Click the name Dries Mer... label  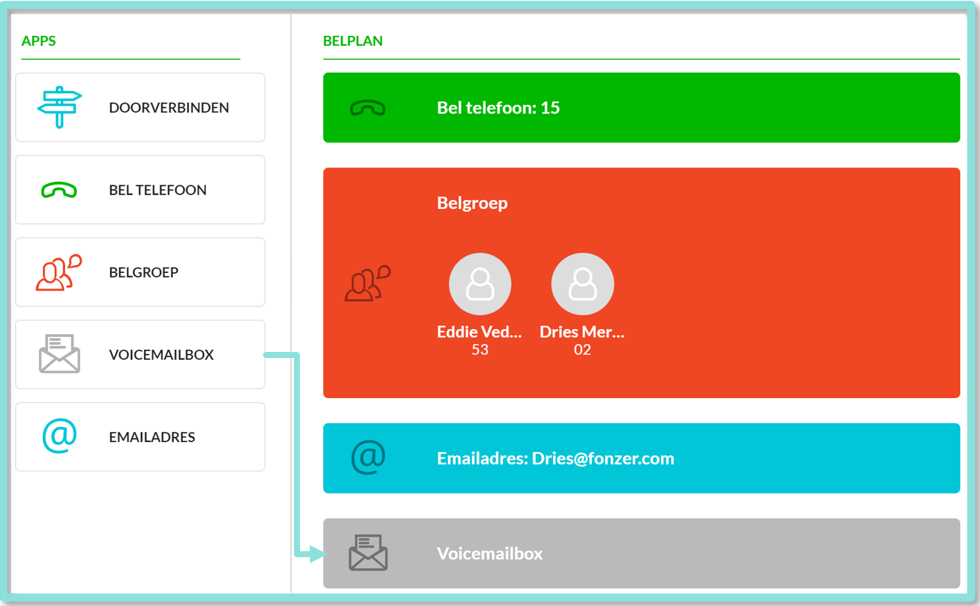point(582,332)
